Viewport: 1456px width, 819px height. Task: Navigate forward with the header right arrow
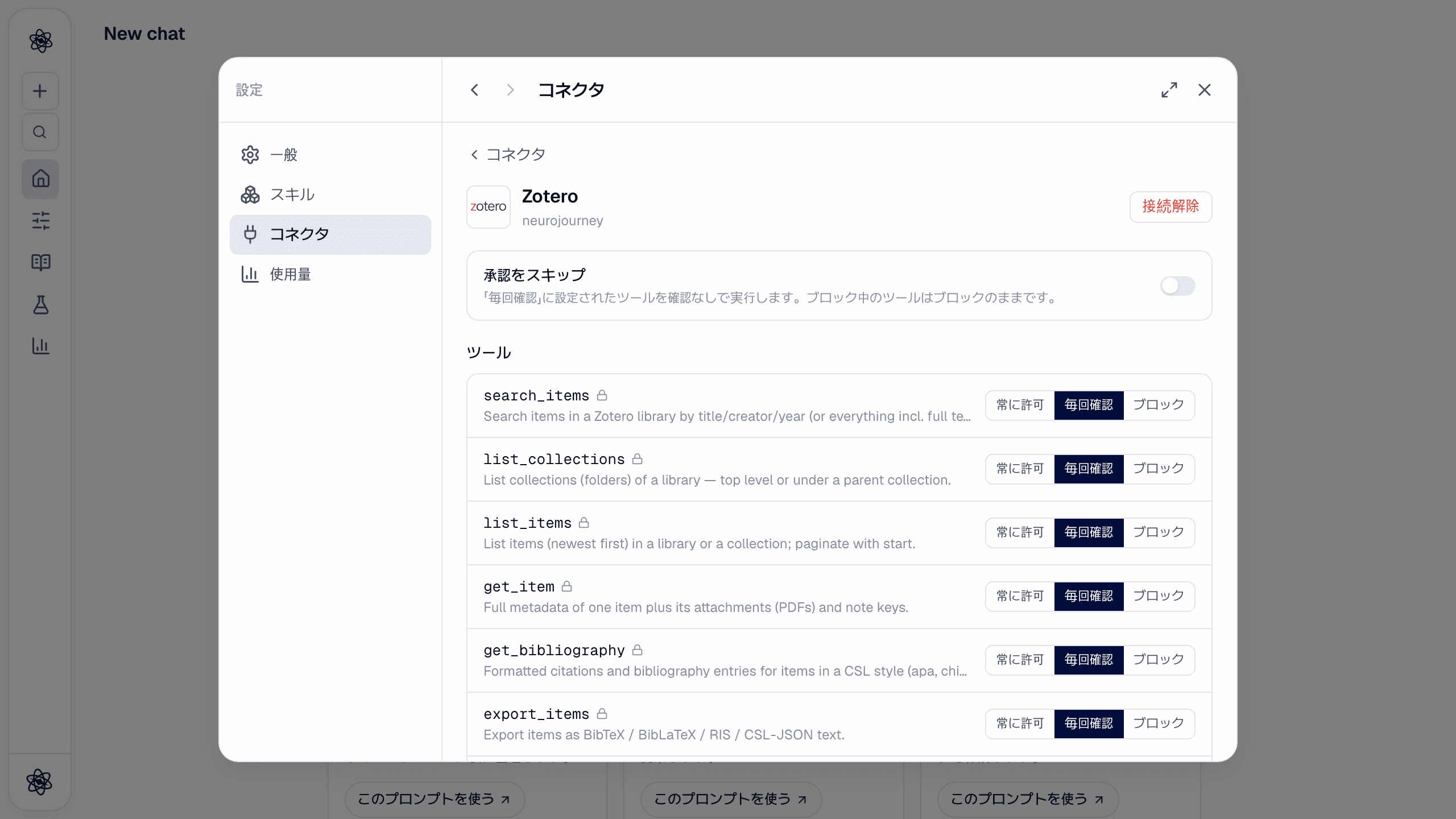click(510, 90)
